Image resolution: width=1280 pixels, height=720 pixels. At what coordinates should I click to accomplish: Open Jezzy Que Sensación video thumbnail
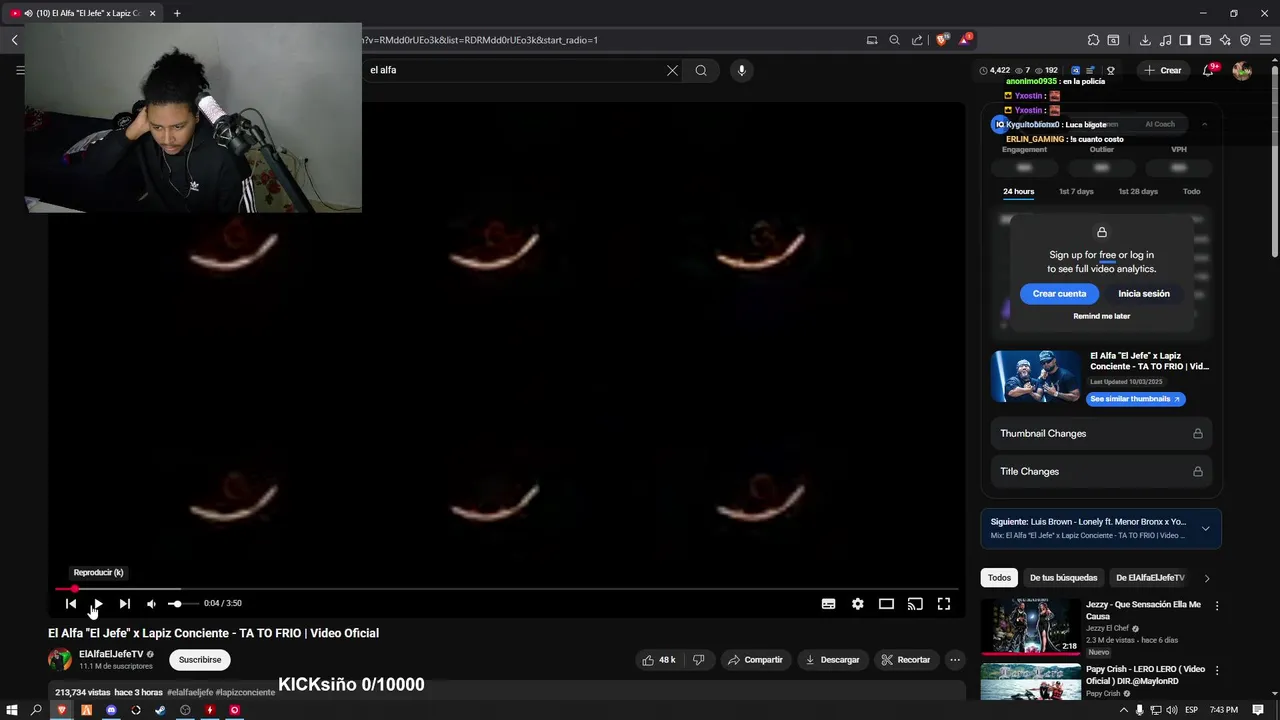coord(1029,626)
